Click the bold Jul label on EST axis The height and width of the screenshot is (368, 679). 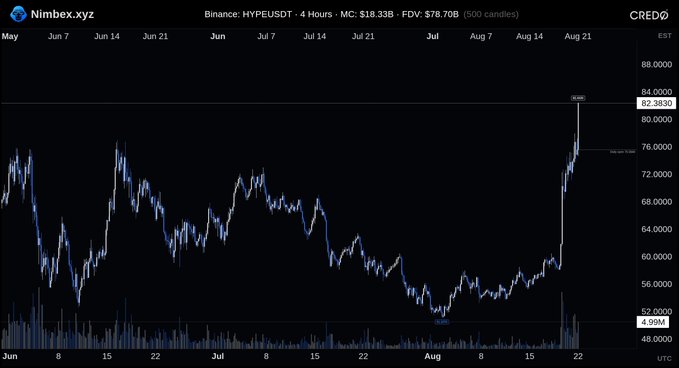point(433,36)
